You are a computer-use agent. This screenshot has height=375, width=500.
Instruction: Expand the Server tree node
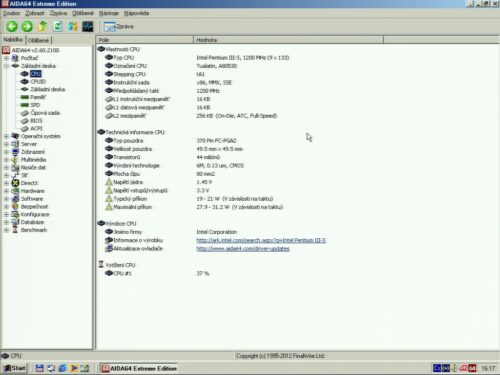point(6,144)
